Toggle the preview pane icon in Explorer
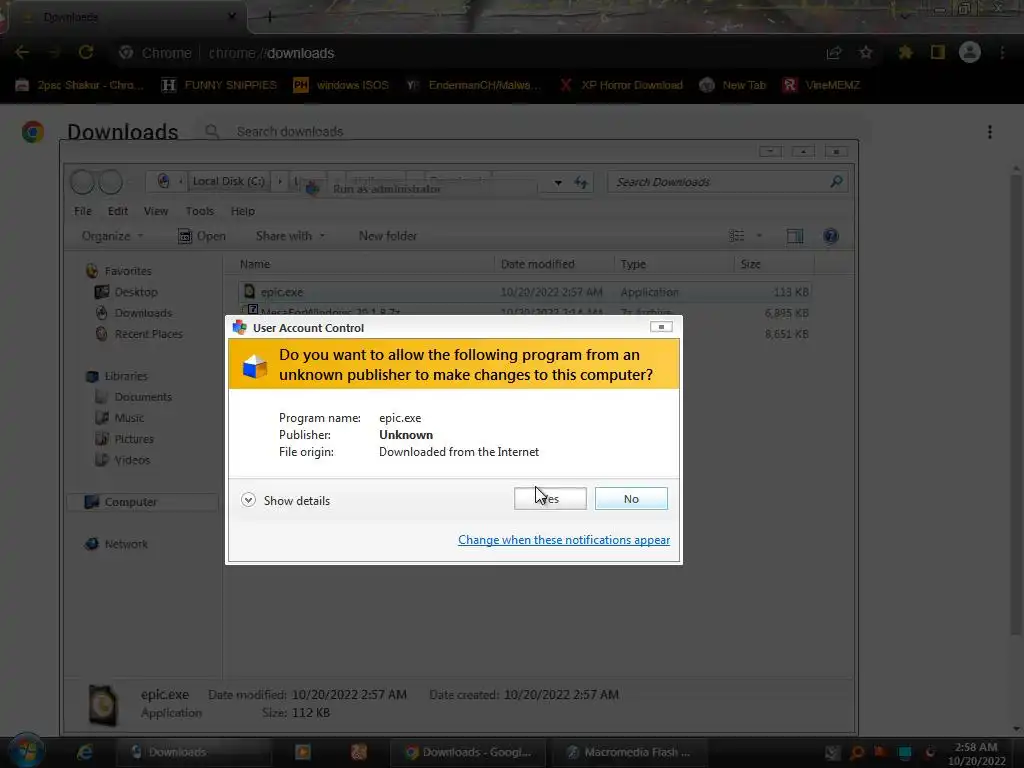The height and width of the screenshot is (768, 1024). point(795,236)
